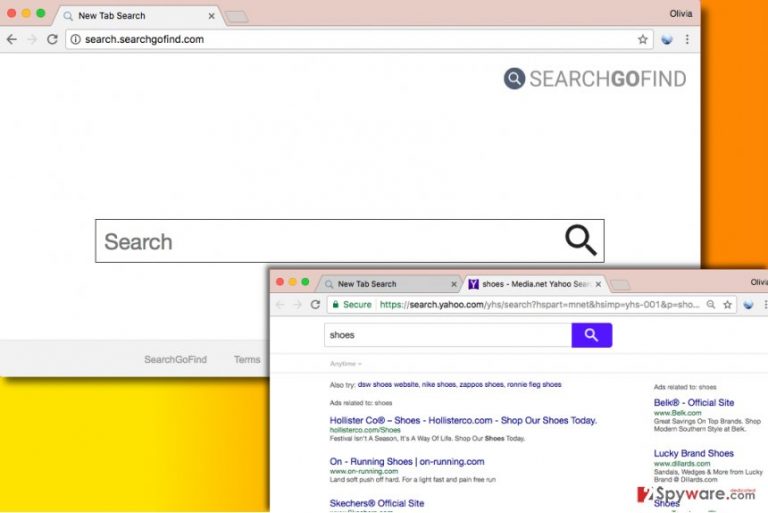Click the search.searchgofind.com address bar

(359, 39)
